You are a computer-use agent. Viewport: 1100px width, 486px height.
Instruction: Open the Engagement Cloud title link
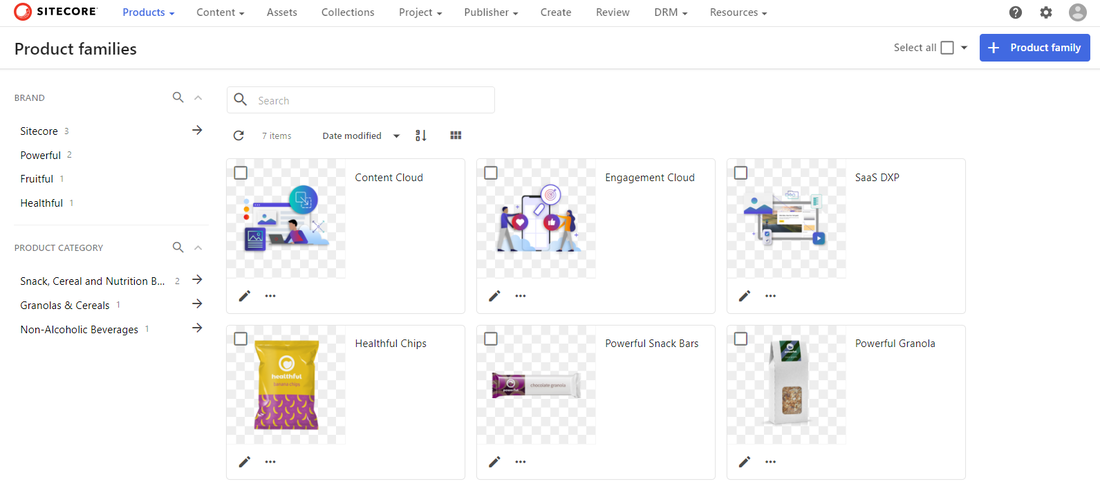pos(650,177)
